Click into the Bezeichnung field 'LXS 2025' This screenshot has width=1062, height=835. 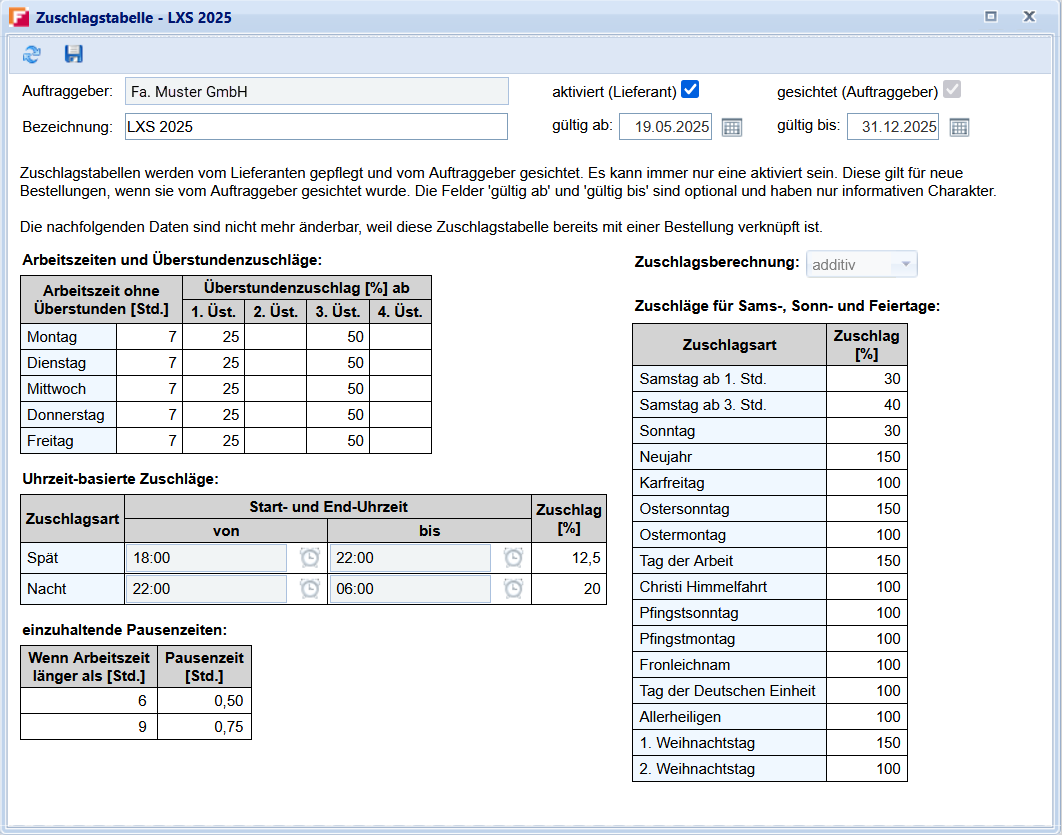coord(316,127)
